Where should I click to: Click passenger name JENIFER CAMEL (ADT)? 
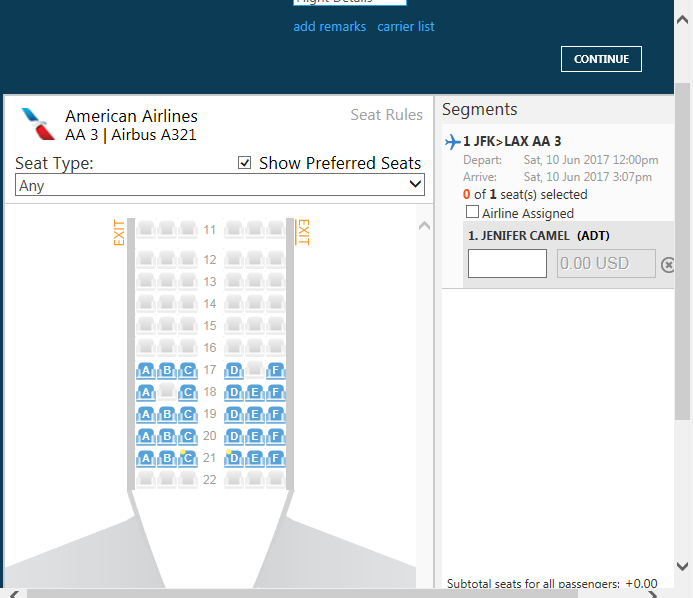[538, 236]
